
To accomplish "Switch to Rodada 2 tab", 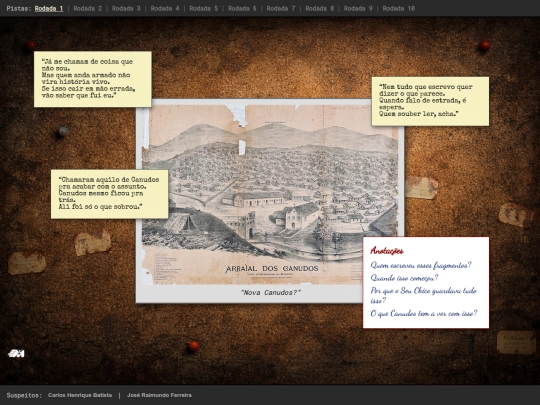I will click(88, 8).
